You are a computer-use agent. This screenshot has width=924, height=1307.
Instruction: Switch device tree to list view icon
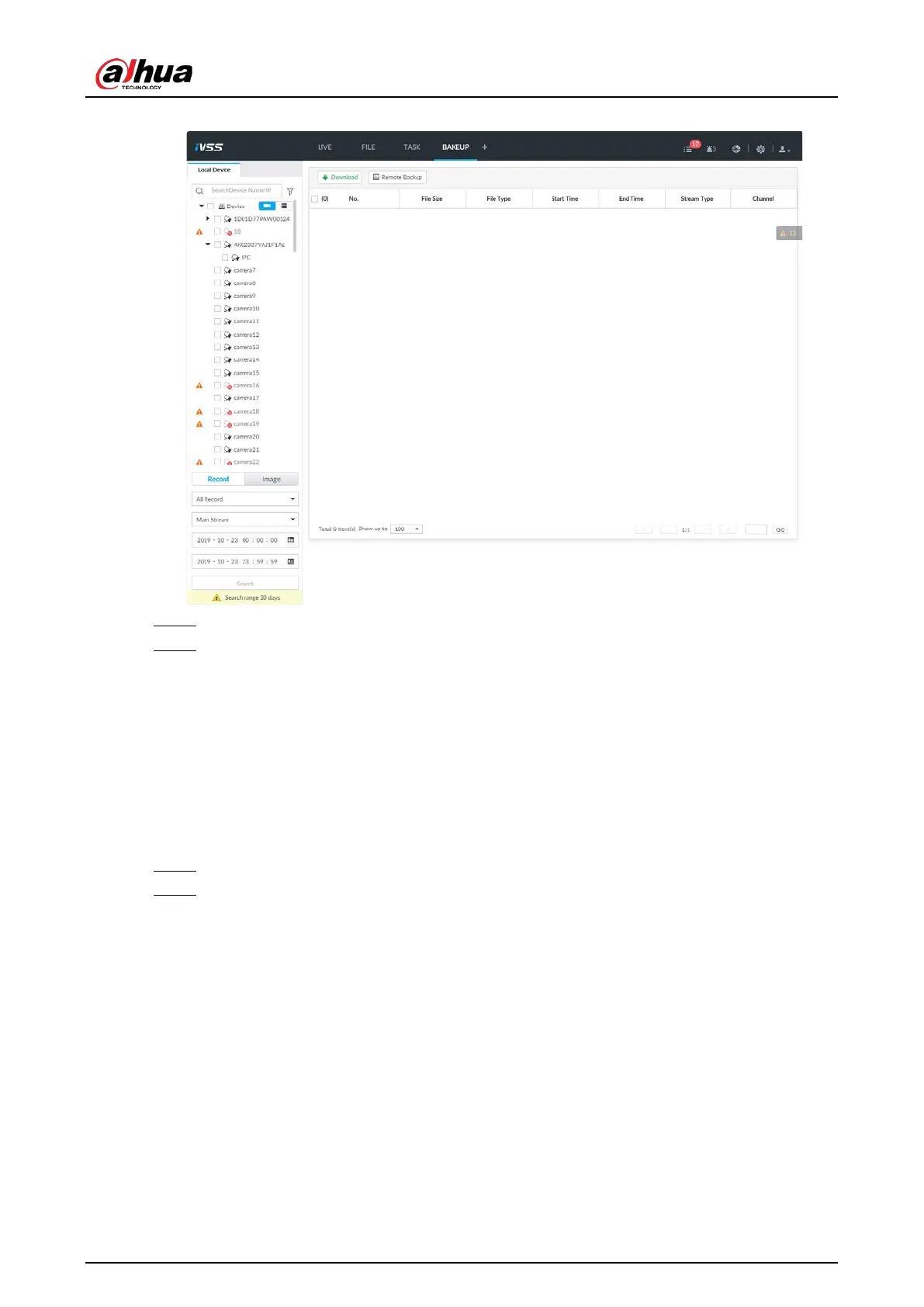pos(284,206)
